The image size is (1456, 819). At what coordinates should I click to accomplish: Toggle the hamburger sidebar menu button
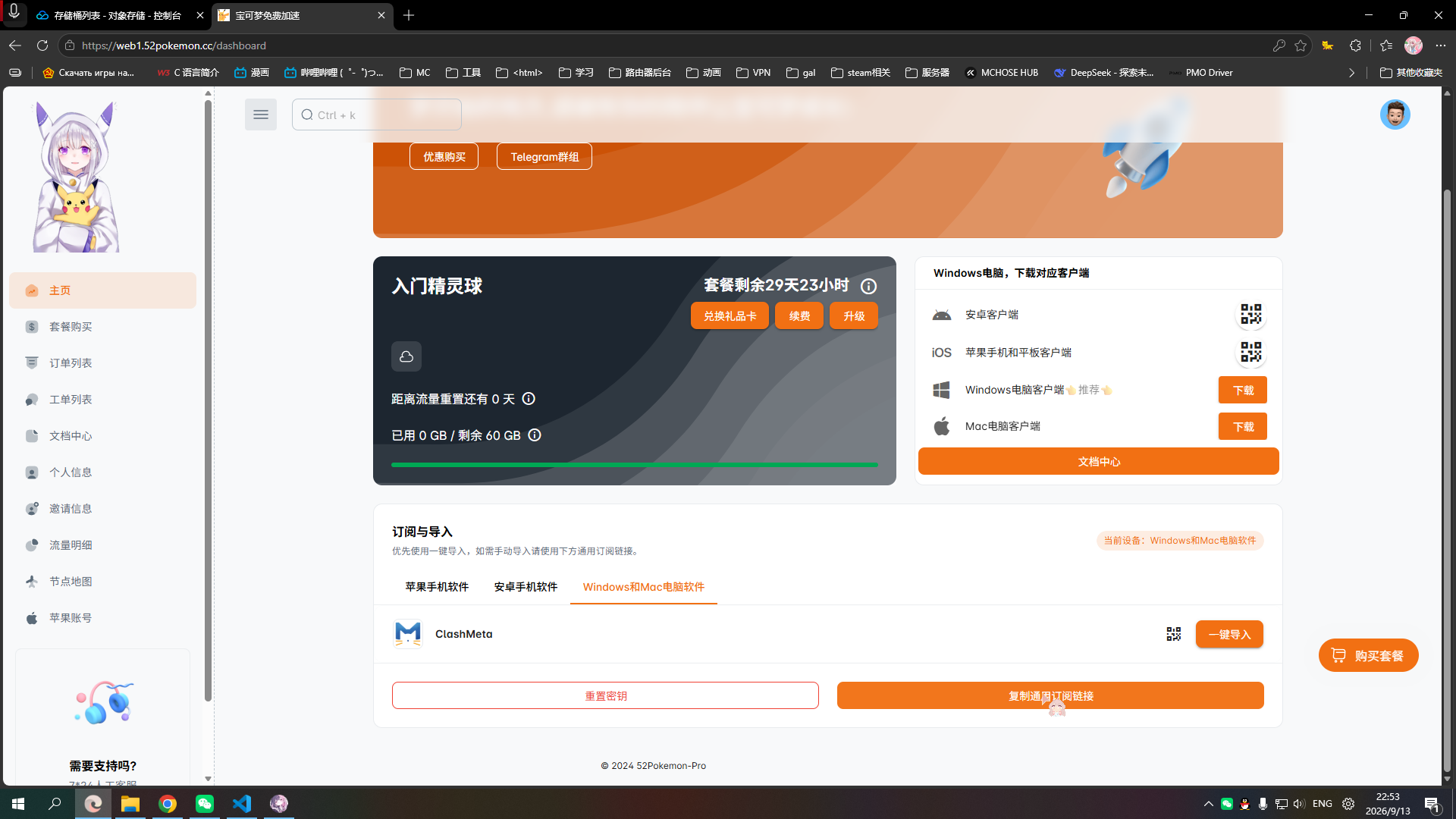click(x=260, y=115)
